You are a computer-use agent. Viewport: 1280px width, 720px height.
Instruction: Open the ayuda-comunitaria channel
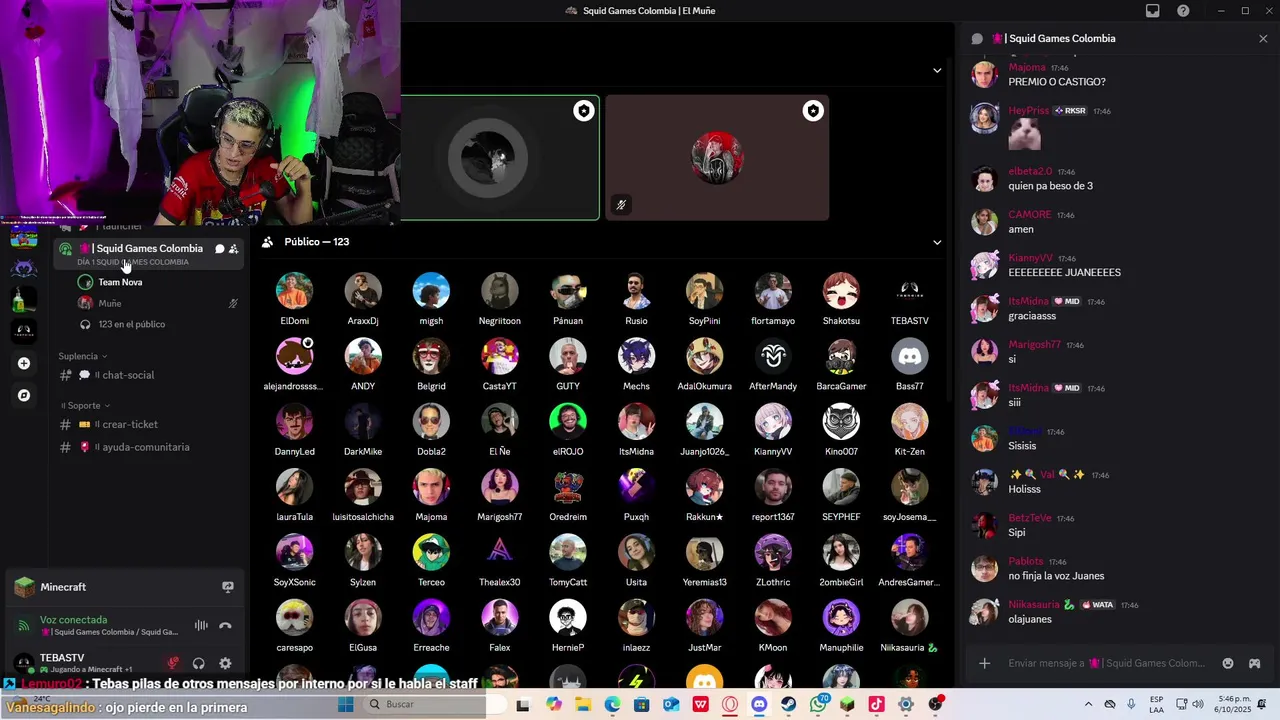coord(148,447)
